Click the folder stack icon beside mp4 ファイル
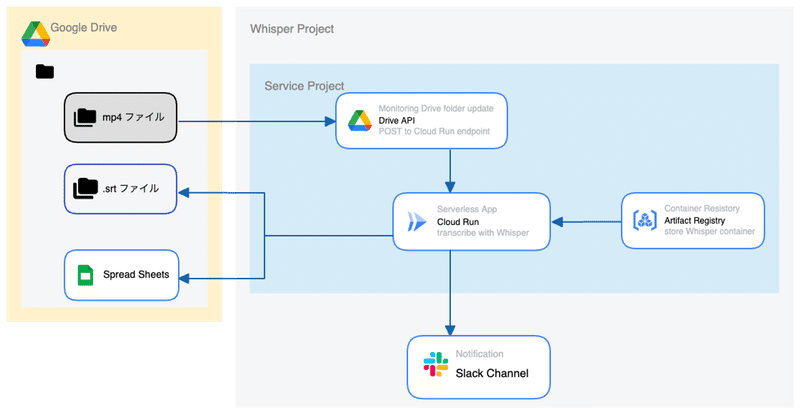Screen dimensions: 800x414 pyautogui.click(x=85, y=117)
